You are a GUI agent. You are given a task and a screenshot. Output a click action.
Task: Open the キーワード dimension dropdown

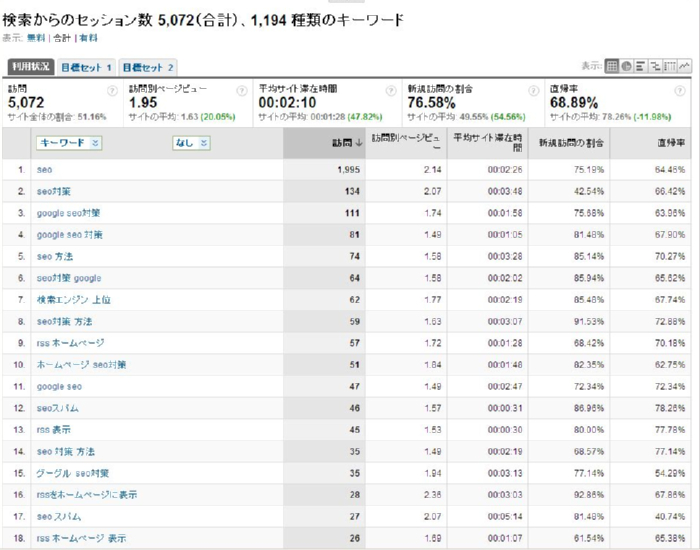point(69,143)
